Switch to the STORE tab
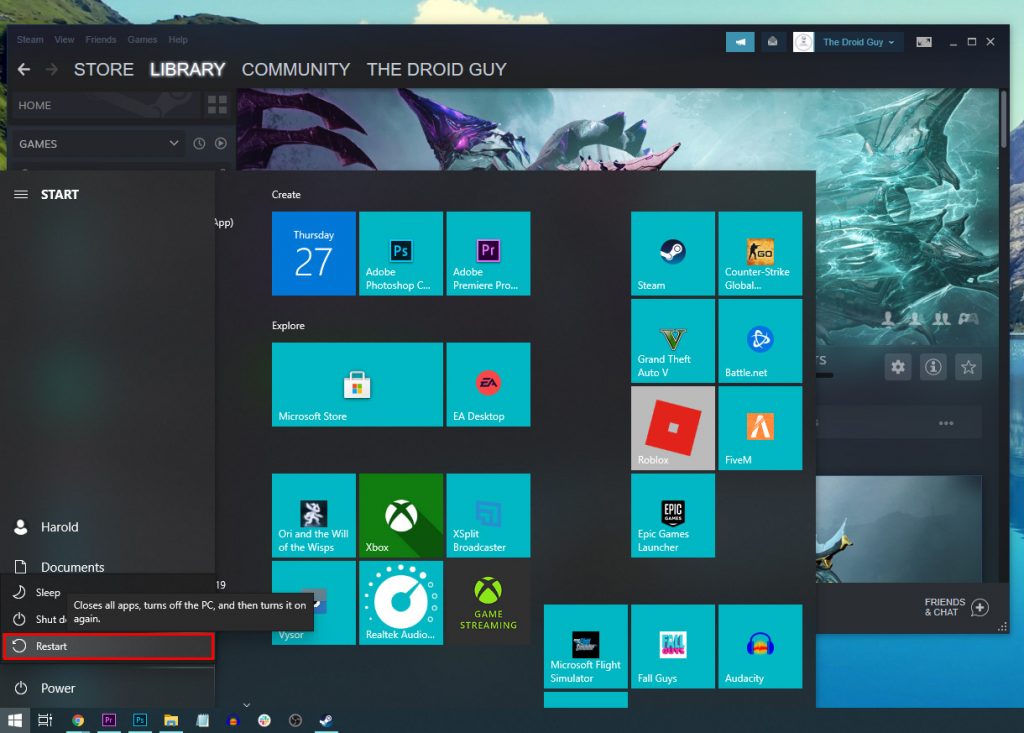 click(104, 69)
